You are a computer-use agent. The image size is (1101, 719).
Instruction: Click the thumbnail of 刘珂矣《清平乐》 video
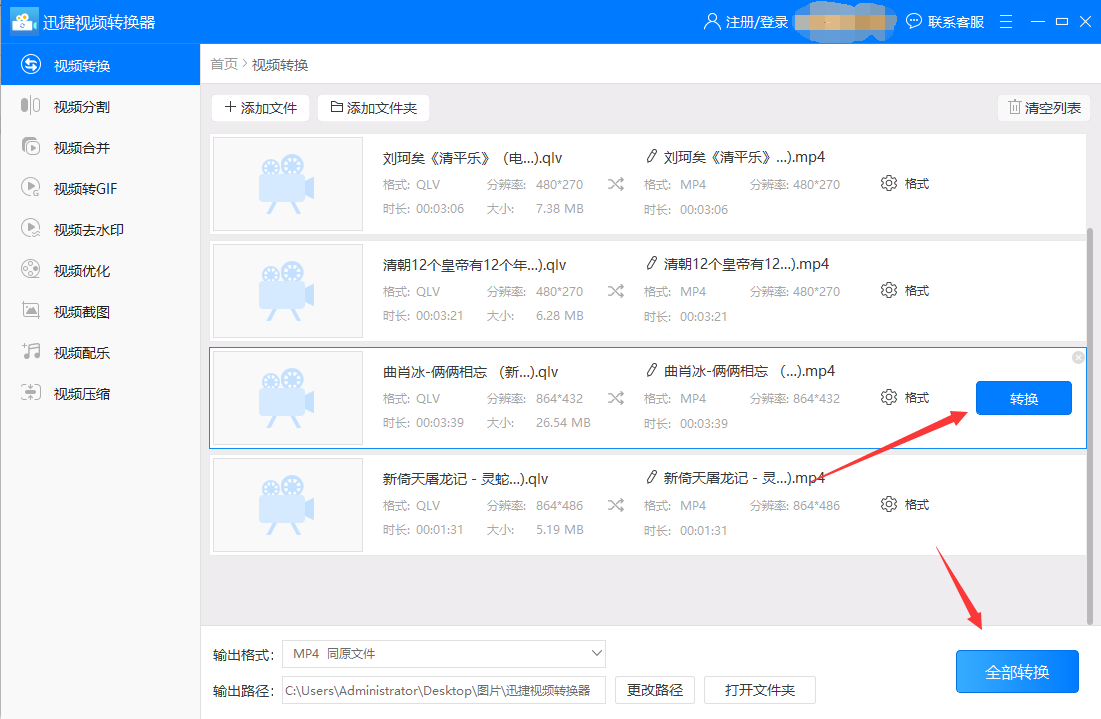coord(288,184)
